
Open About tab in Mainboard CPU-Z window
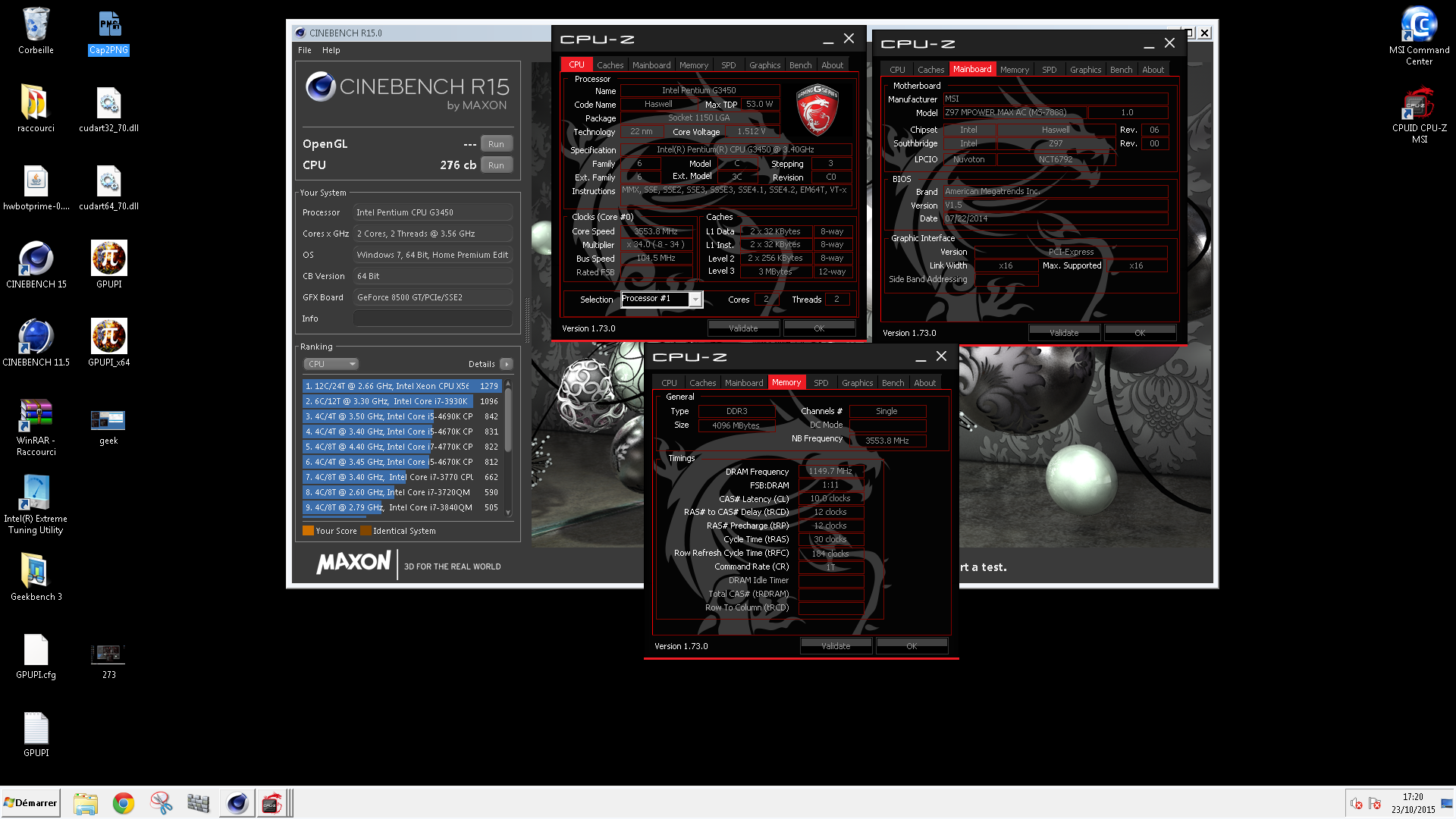tap(1153, 70)
